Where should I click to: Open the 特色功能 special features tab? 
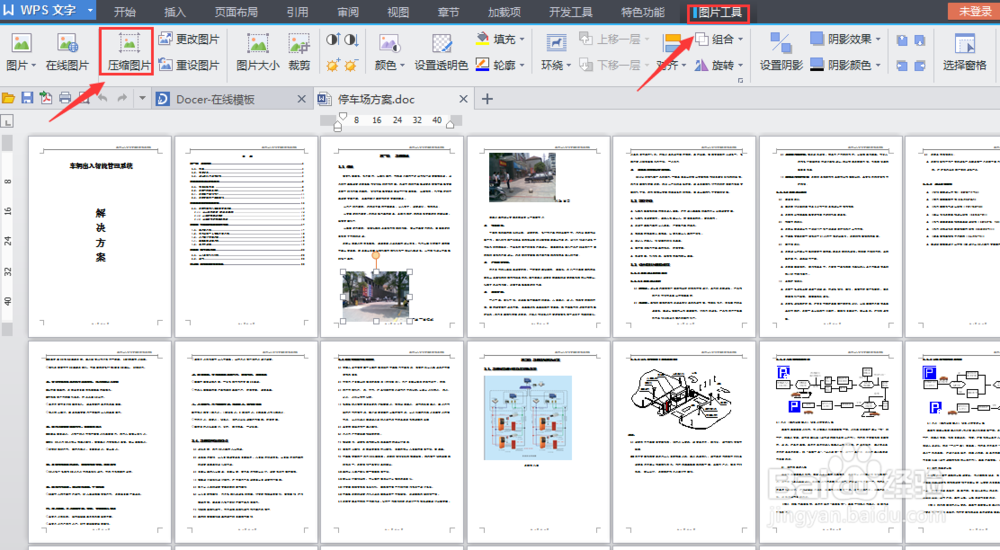pos(643,11)
